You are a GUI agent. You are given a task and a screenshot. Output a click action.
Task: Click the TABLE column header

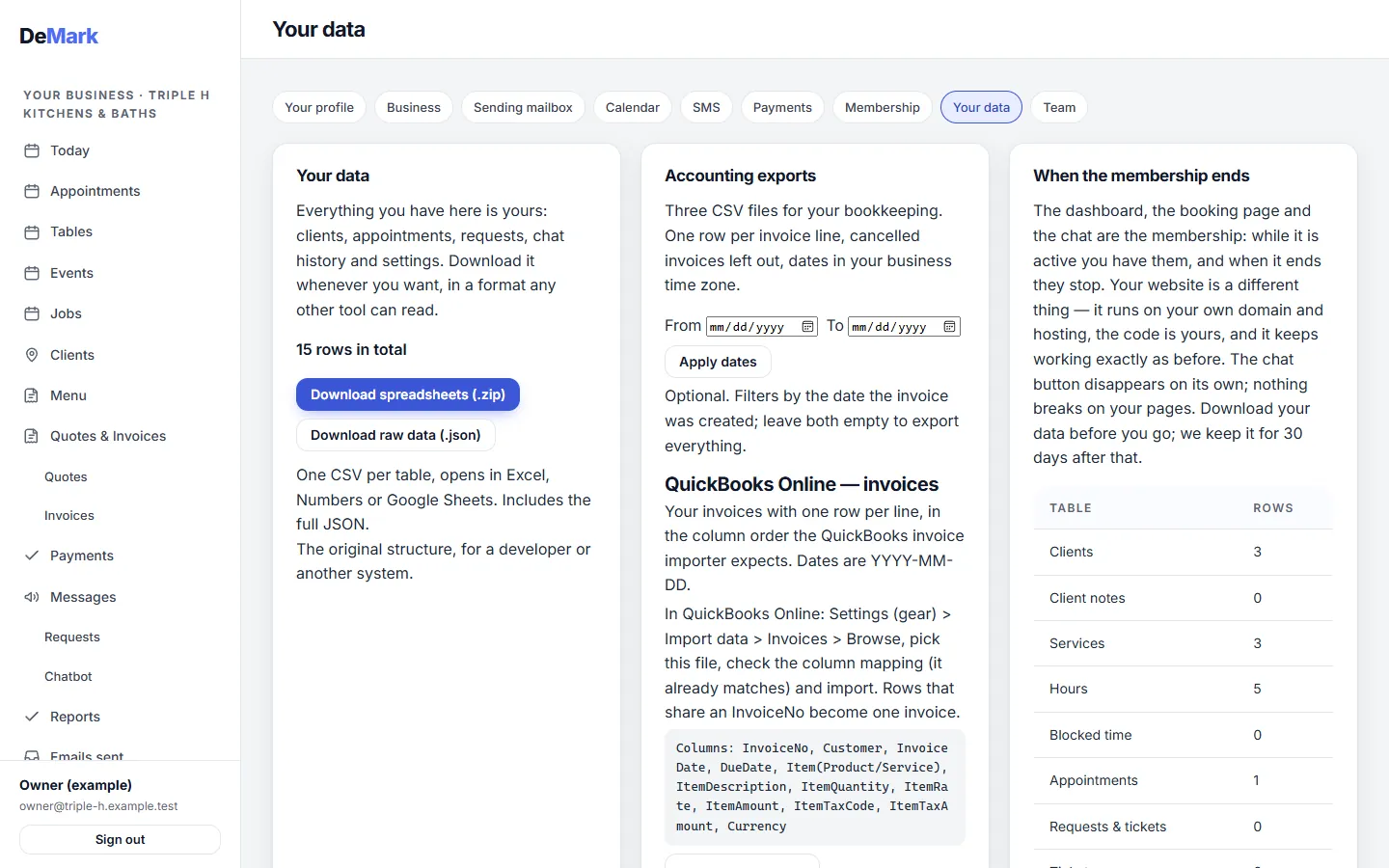1071,508
